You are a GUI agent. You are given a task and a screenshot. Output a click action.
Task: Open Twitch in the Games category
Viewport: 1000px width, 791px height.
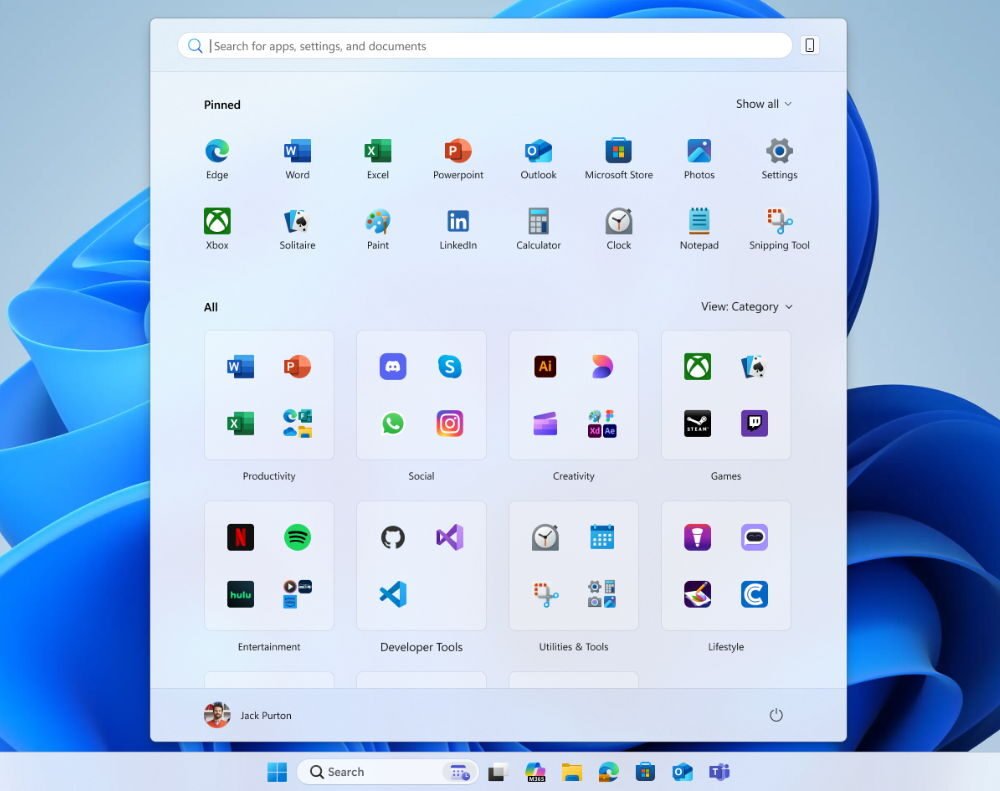754,423
